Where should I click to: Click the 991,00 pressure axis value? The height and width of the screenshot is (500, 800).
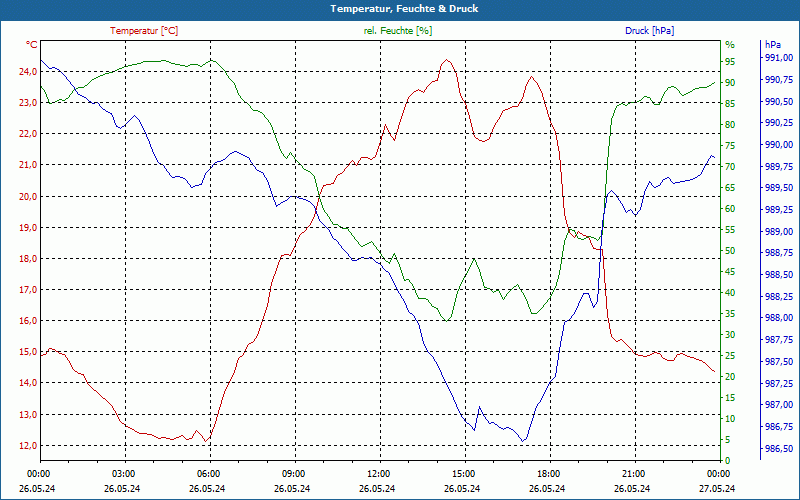pos(779,58)
